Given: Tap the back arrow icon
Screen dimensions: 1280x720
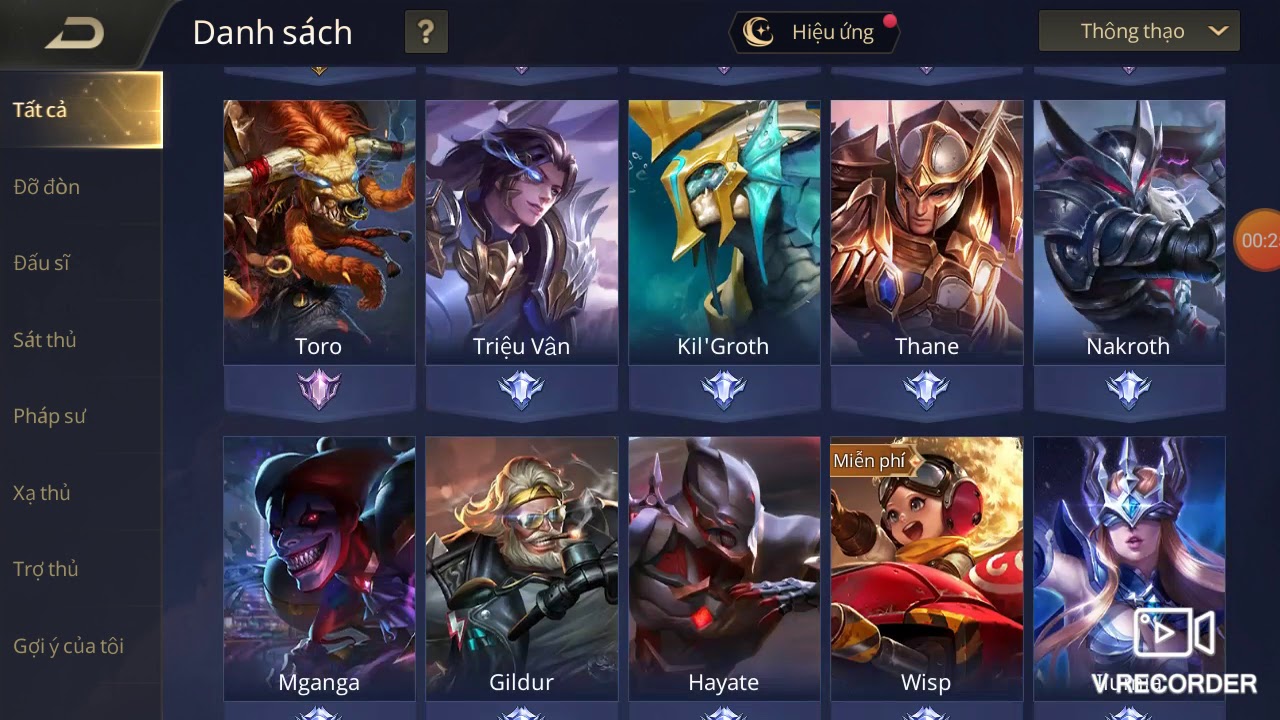Looking at the screenshot, I should click(75, 33).
